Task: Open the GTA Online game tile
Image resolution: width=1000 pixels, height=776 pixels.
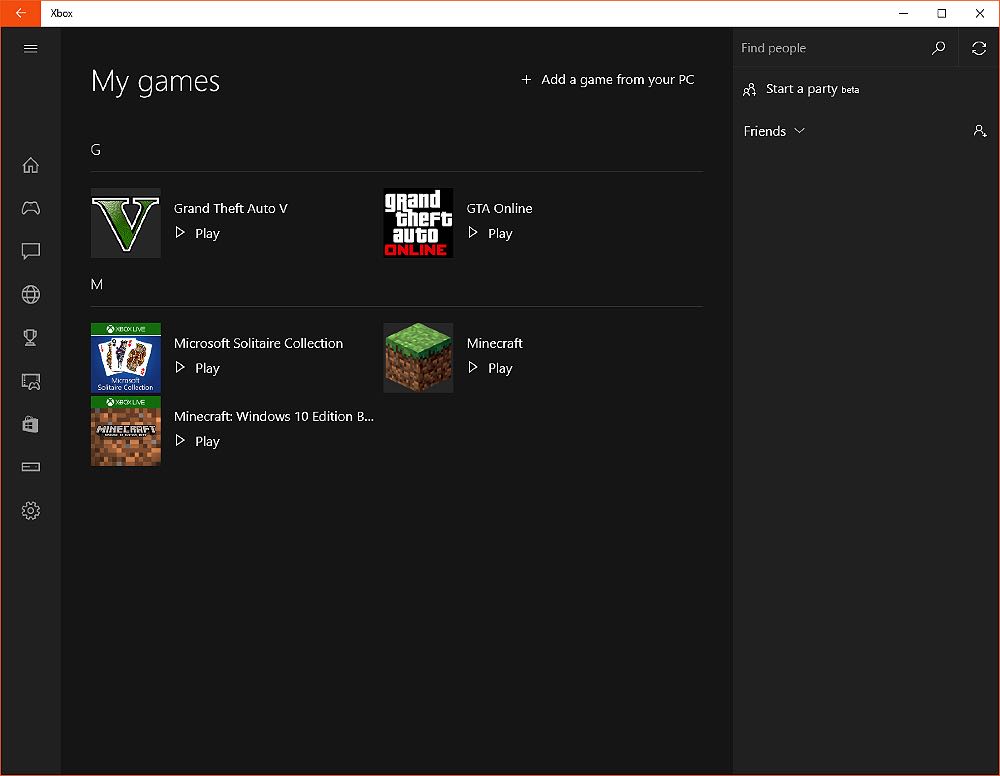Action: [x=417, y=223]
